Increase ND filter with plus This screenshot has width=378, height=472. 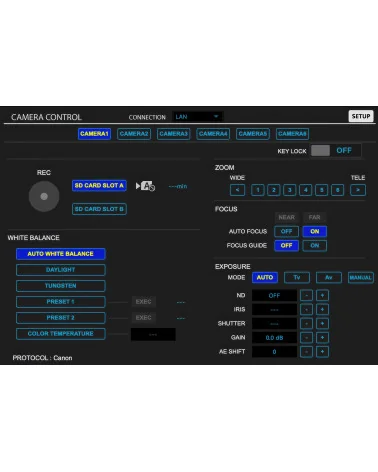pos(322,295)
